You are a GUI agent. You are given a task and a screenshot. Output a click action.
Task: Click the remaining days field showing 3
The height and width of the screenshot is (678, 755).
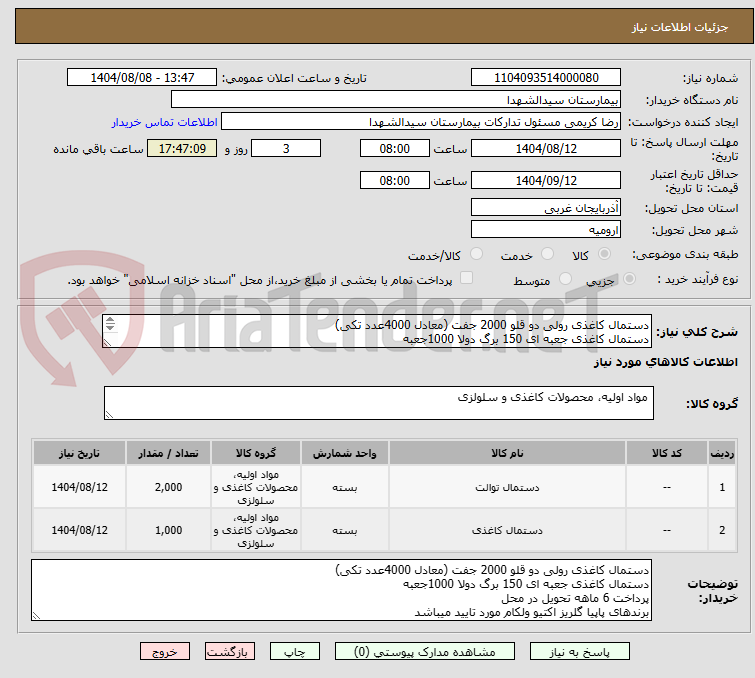[286, 148]
